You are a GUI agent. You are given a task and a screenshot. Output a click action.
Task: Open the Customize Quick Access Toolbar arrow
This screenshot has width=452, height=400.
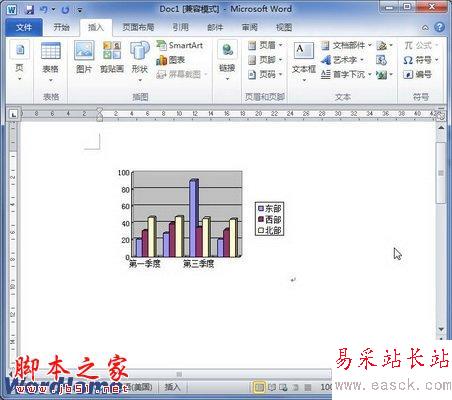[80, 10]
